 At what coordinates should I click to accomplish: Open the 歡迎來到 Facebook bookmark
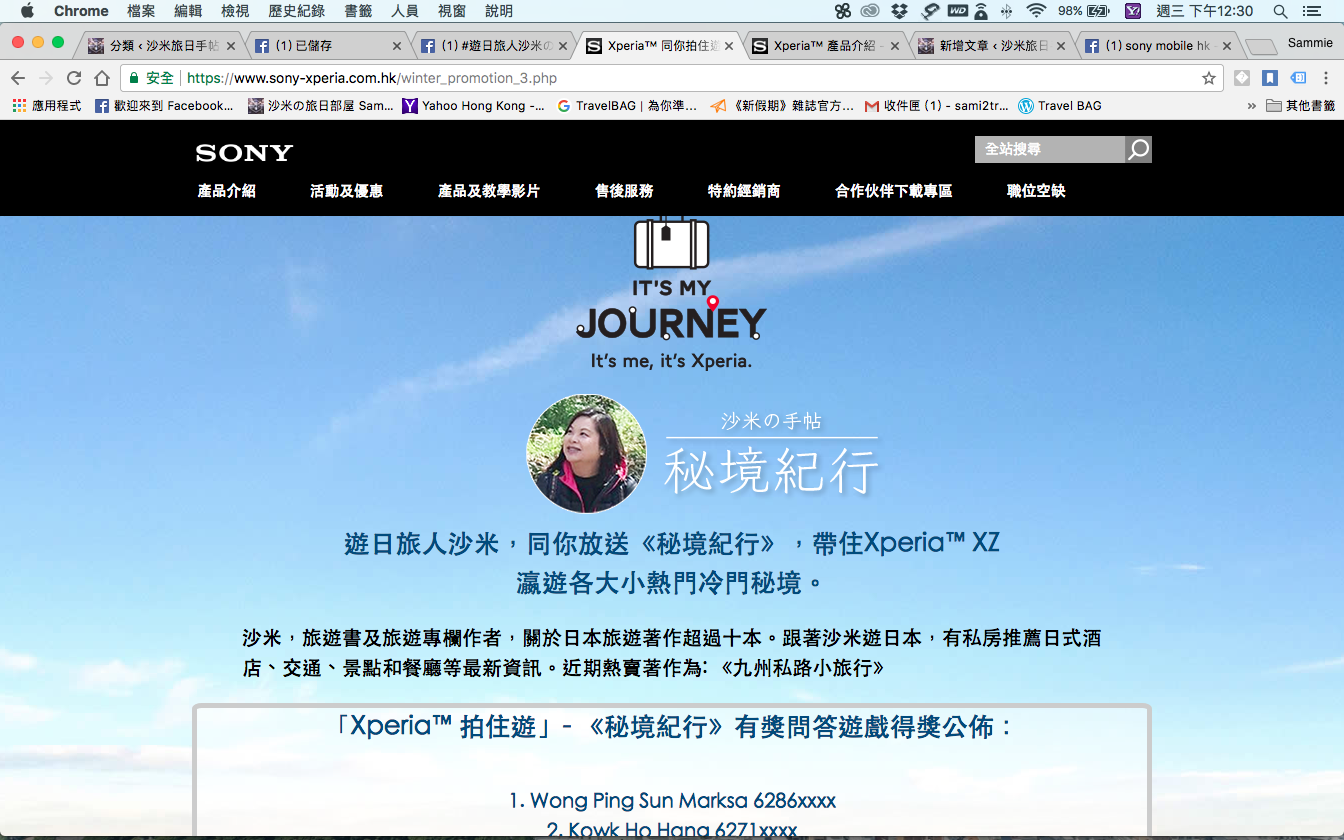[x=164, y=105]
